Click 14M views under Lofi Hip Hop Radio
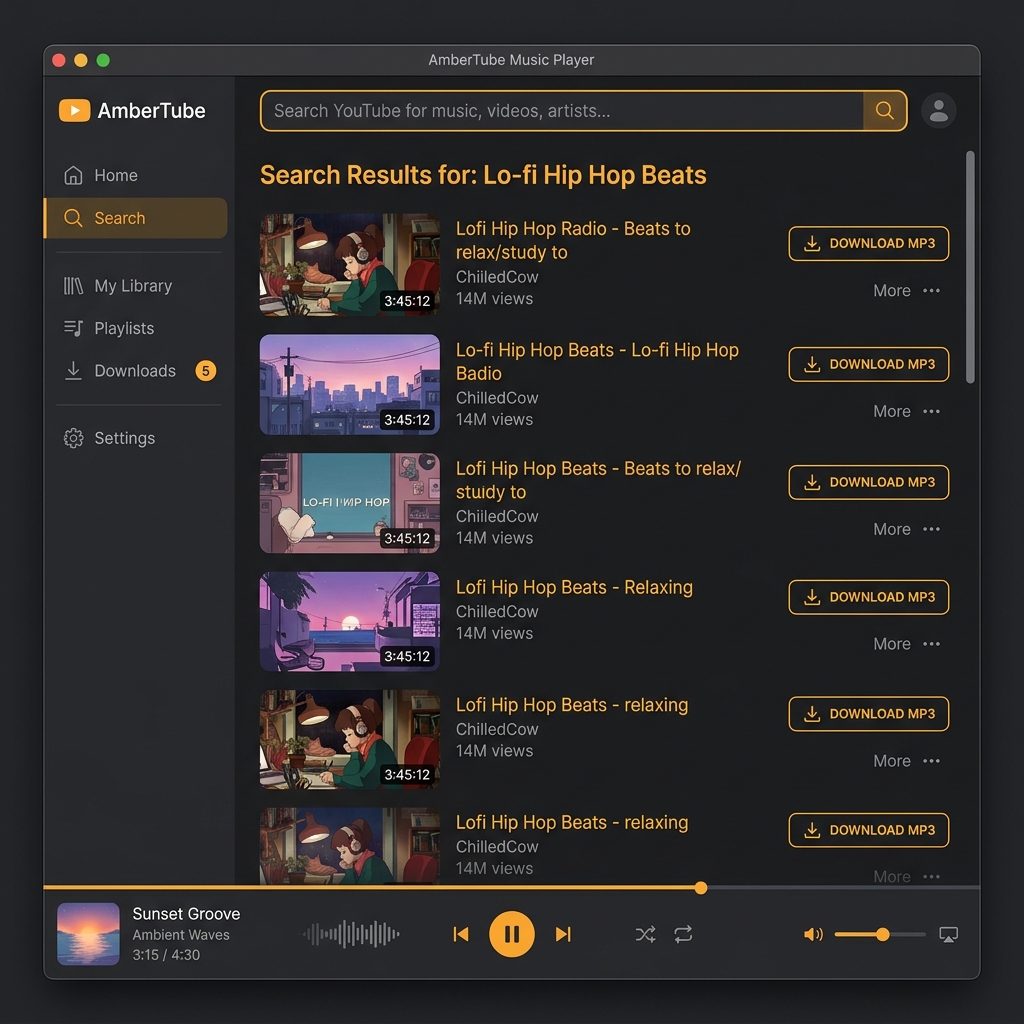1024x1024 pixels. [494, 298]
